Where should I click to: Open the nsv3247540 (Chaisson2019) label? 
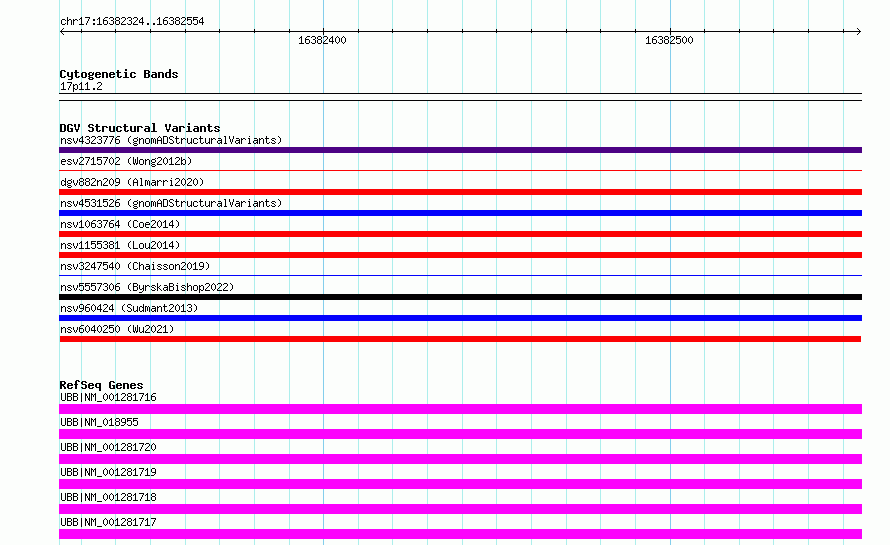click(x=135, y=266)
